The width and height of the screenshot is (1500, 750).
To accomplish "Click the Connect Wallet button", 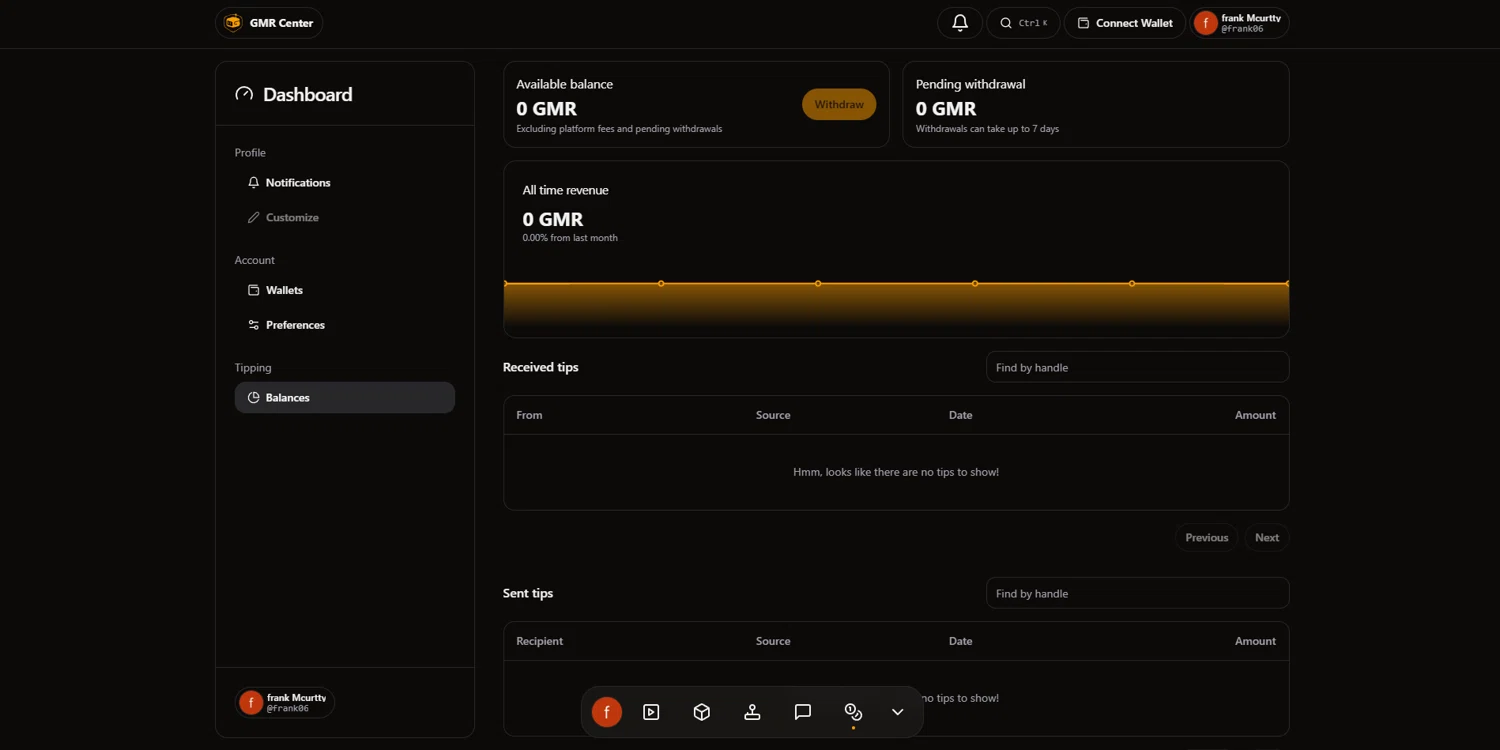I will [1125, 23].
